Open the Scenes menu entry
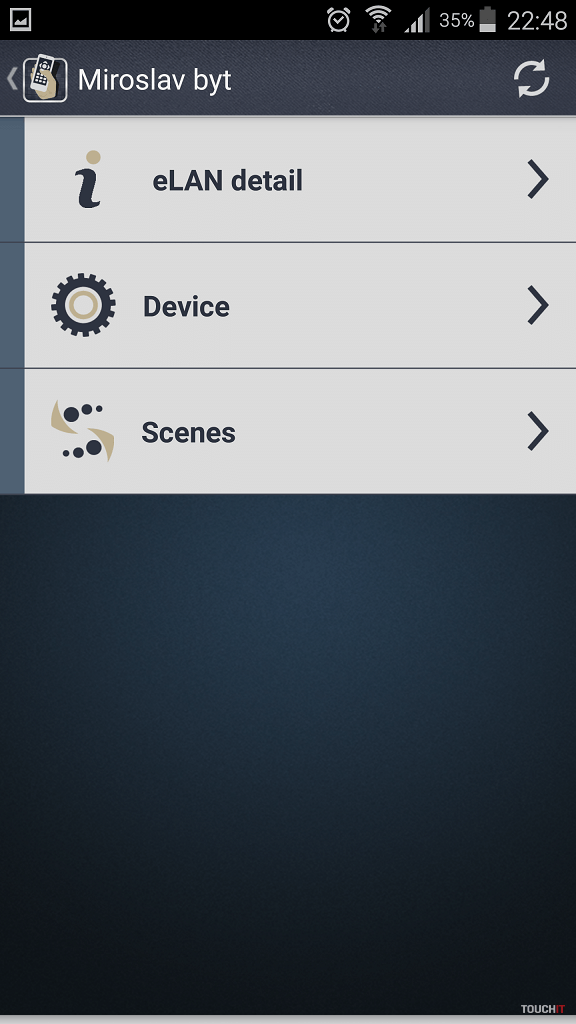The width and height of the screenshot is (576, 1024). pos(300,432)
